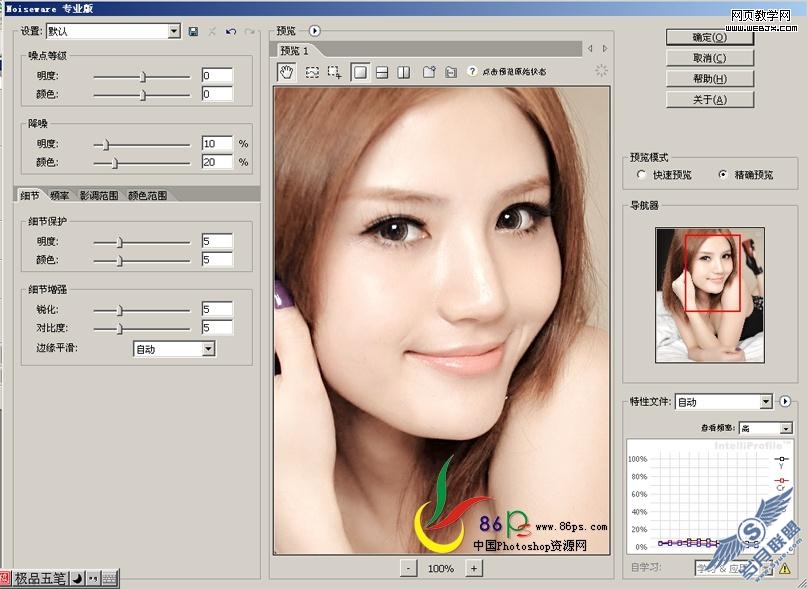Click the 锐化 value field
Screen dimensions: 808x589
(217, 309)
